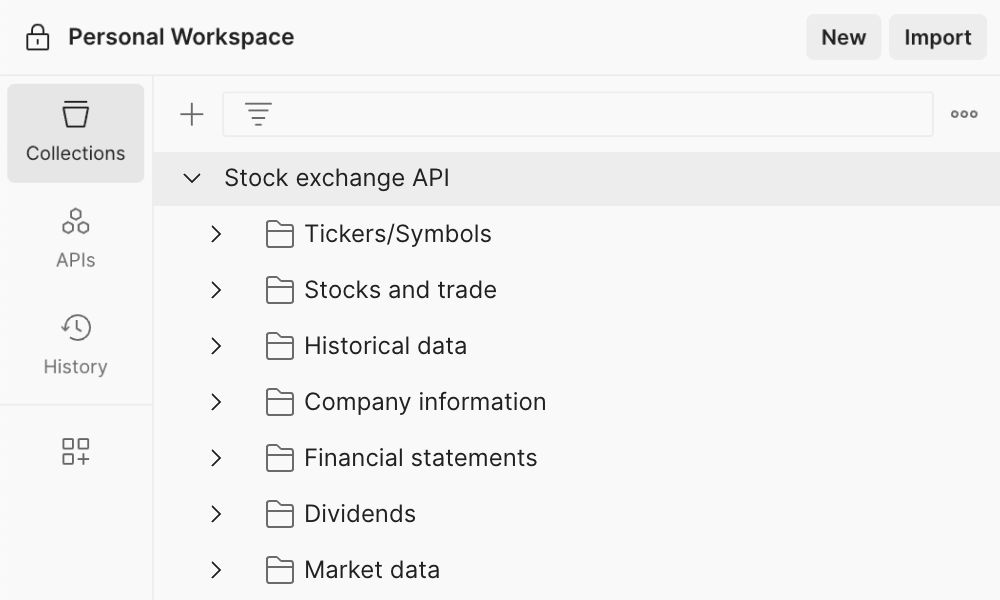Click the Dividends folder icon
Viewport: 1000px width, 600px height.
pos(280,514)
